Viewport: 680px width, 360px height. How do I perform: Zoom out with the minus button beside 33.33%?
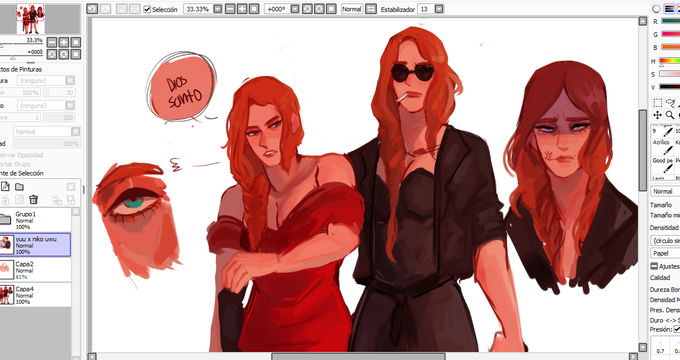pos(230,9)
